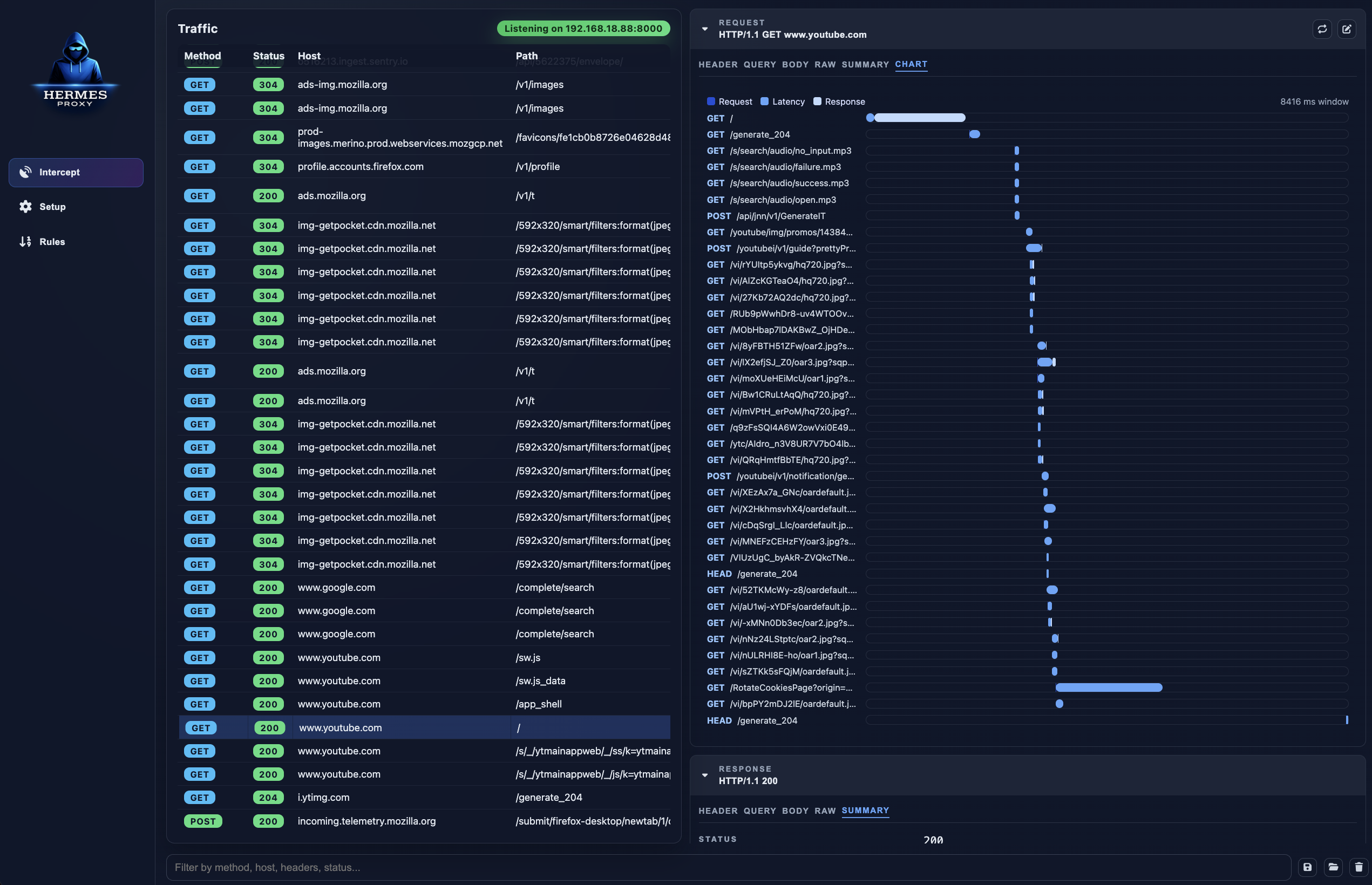Screen dimensions: 1372x885
Task: Select the prod-images.merino.prod.webservices.mozgcp.net row
Action: tap(424, 138)
